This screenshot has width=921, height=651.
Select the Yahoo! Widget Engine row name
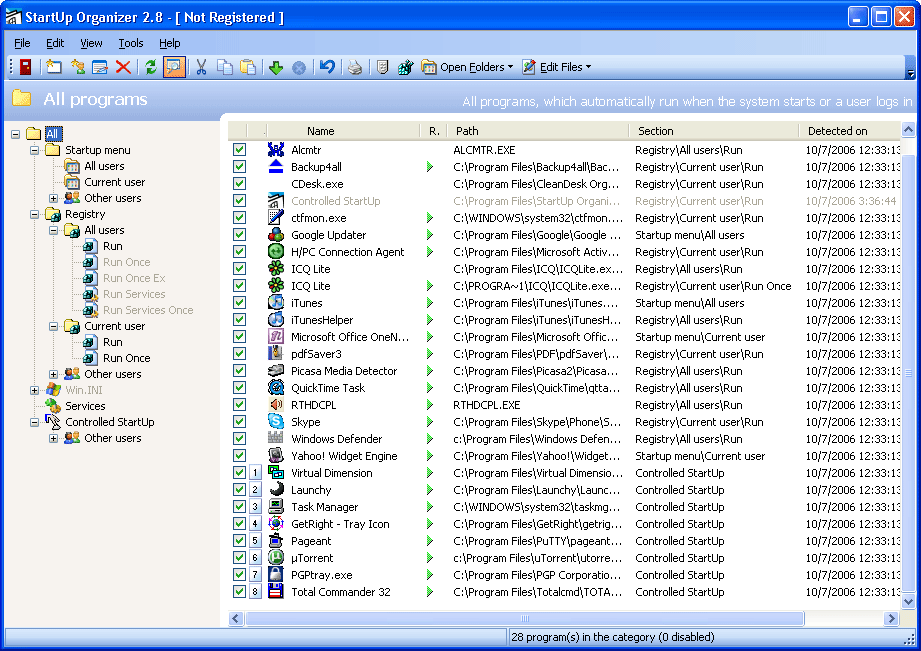click(x=344, y=456)
